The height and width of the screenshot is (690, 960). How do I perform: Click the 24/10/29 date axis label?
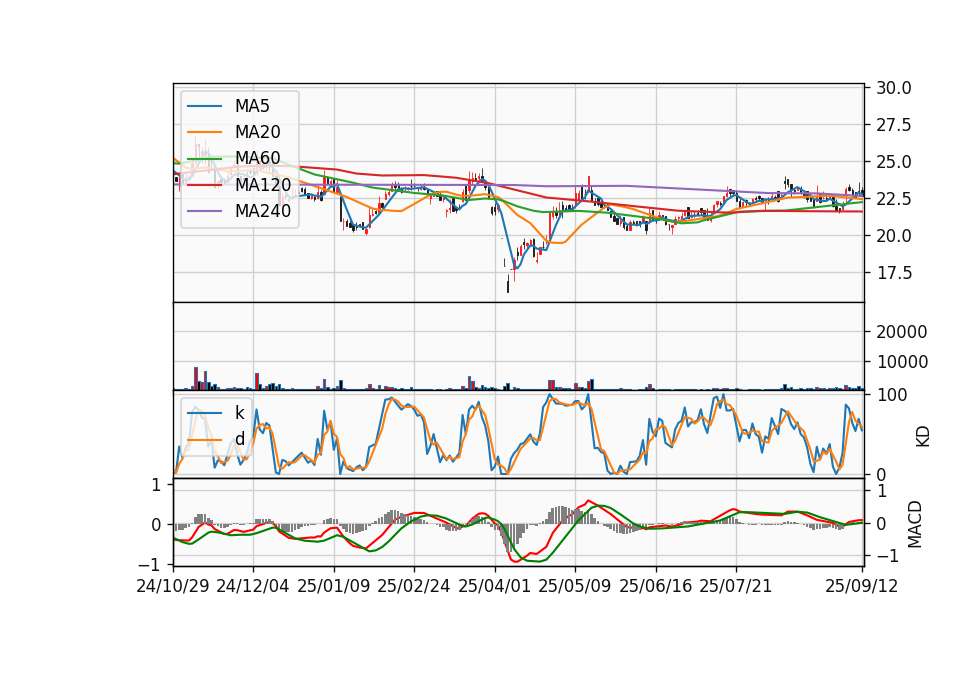coord(173,586)
